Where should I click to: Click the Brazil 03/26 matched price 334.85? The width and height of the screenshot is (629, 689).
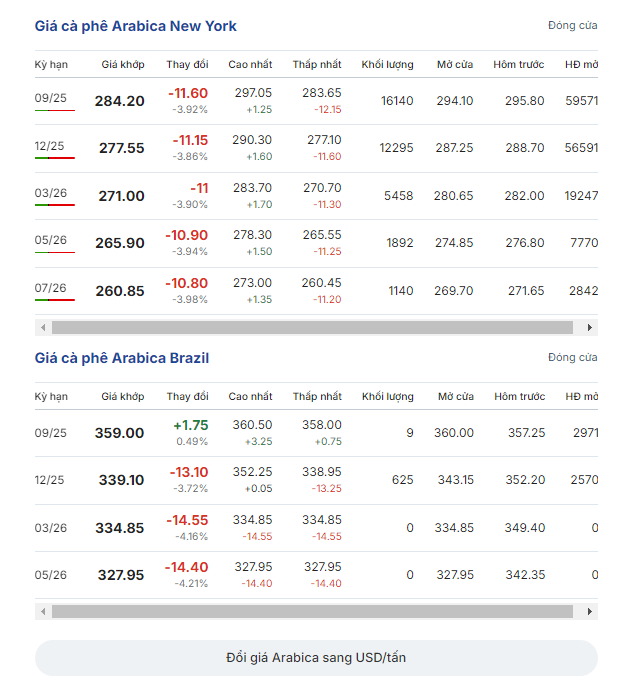click(x=120, y=528)
